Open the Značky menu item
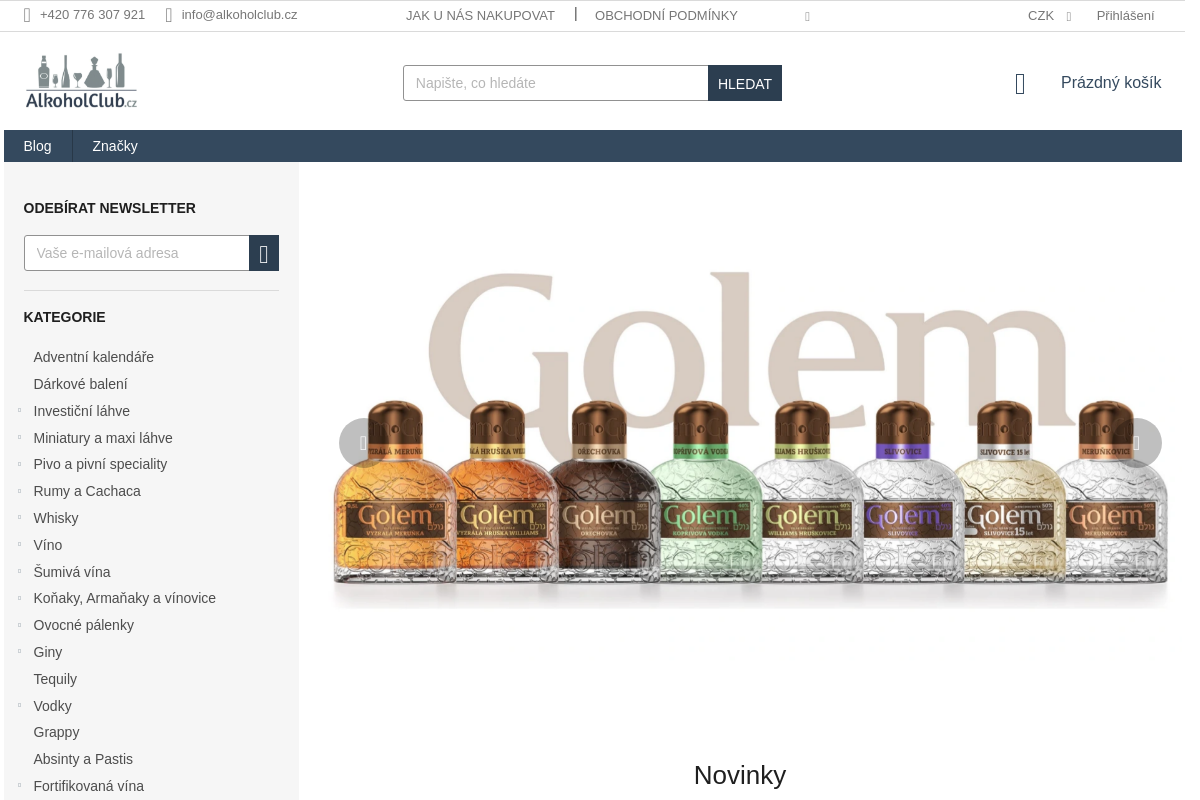 coord(115,146)
